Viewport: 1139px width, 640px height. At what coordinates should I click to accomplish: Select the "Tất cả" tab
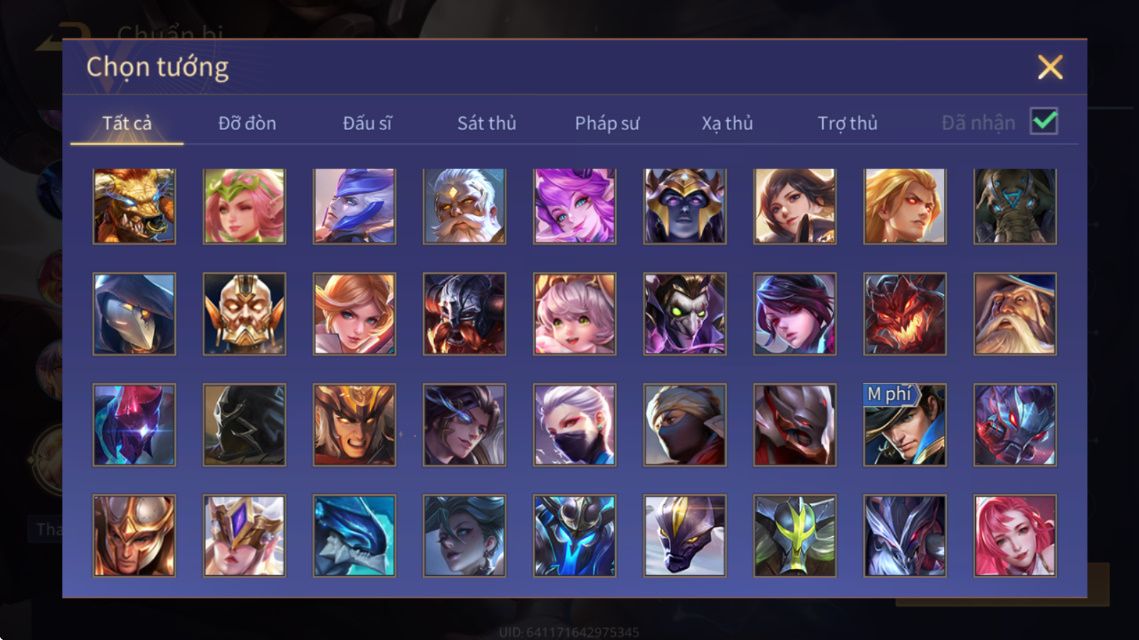point(127,123)
